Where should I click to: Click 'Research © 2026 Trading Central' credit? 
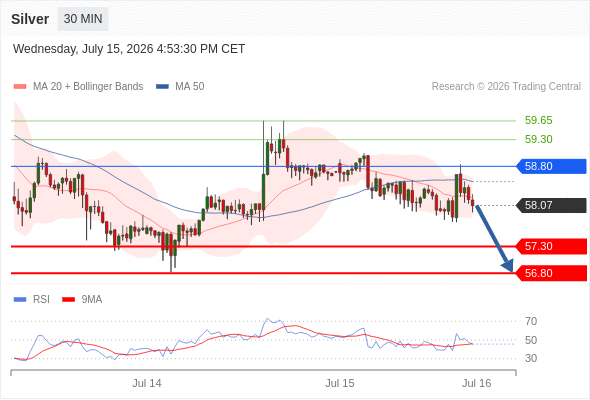(x=506, y=87)
